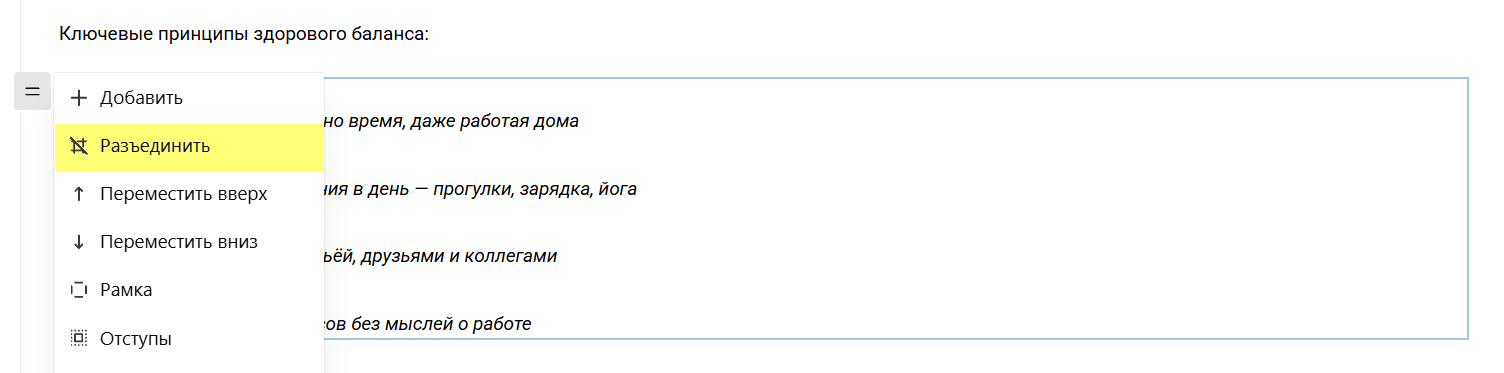This screenshot has height=373, width=1504.
Task: Click the heading text Ключевые принципы здорового баланса
Action: [x=244, y=34]
